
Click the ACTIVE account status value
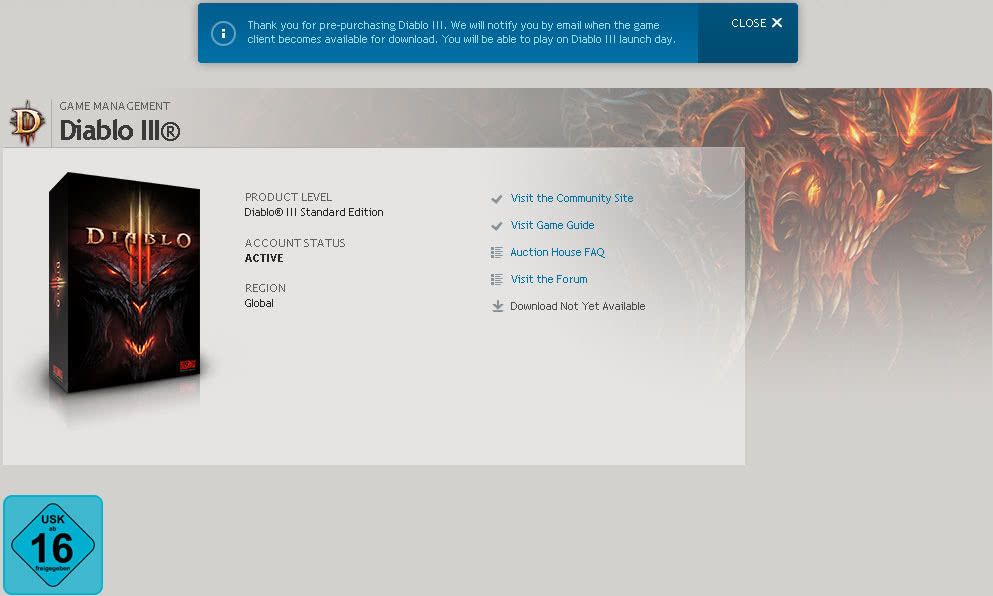[264, 258]
